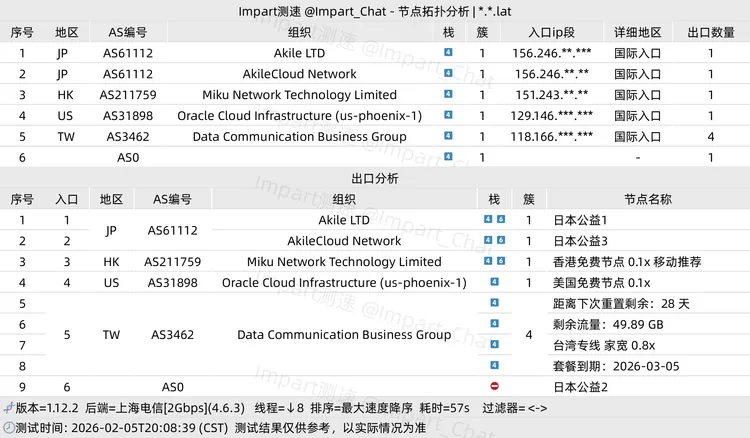750x438 pixels.
Task: Click IPv4 badge in entry table's Oracle row
Action: pyautogui.click(x=448, y=115)
